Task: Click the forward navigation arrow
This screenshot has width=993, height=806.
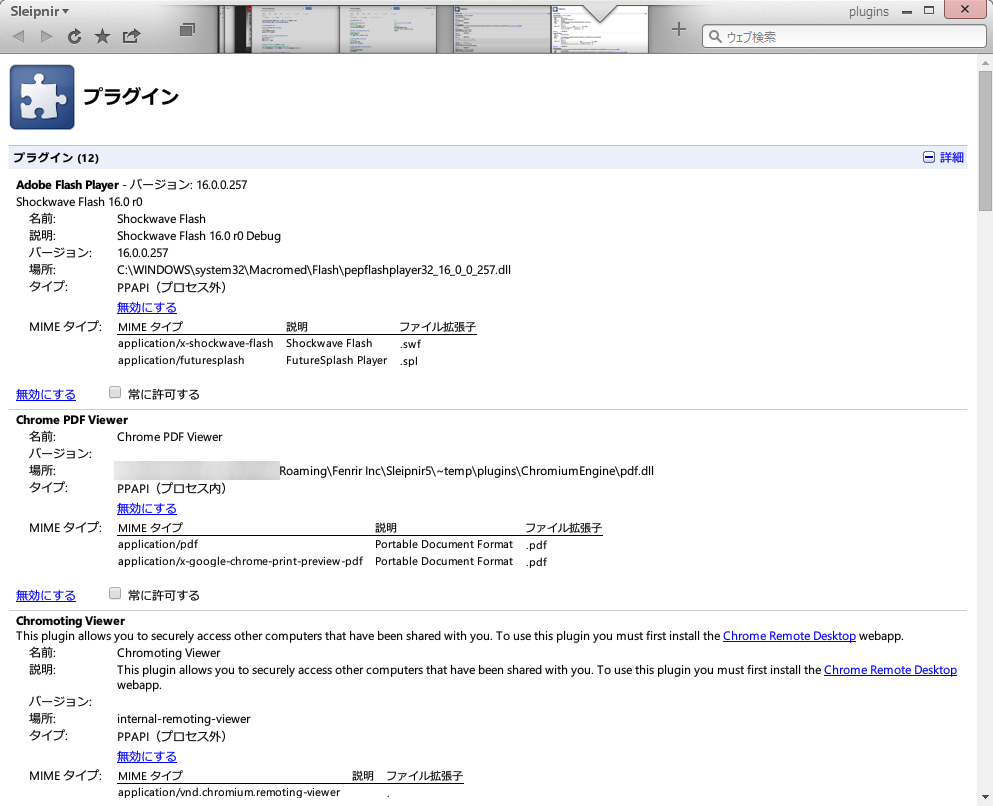Action: point(45,35)
